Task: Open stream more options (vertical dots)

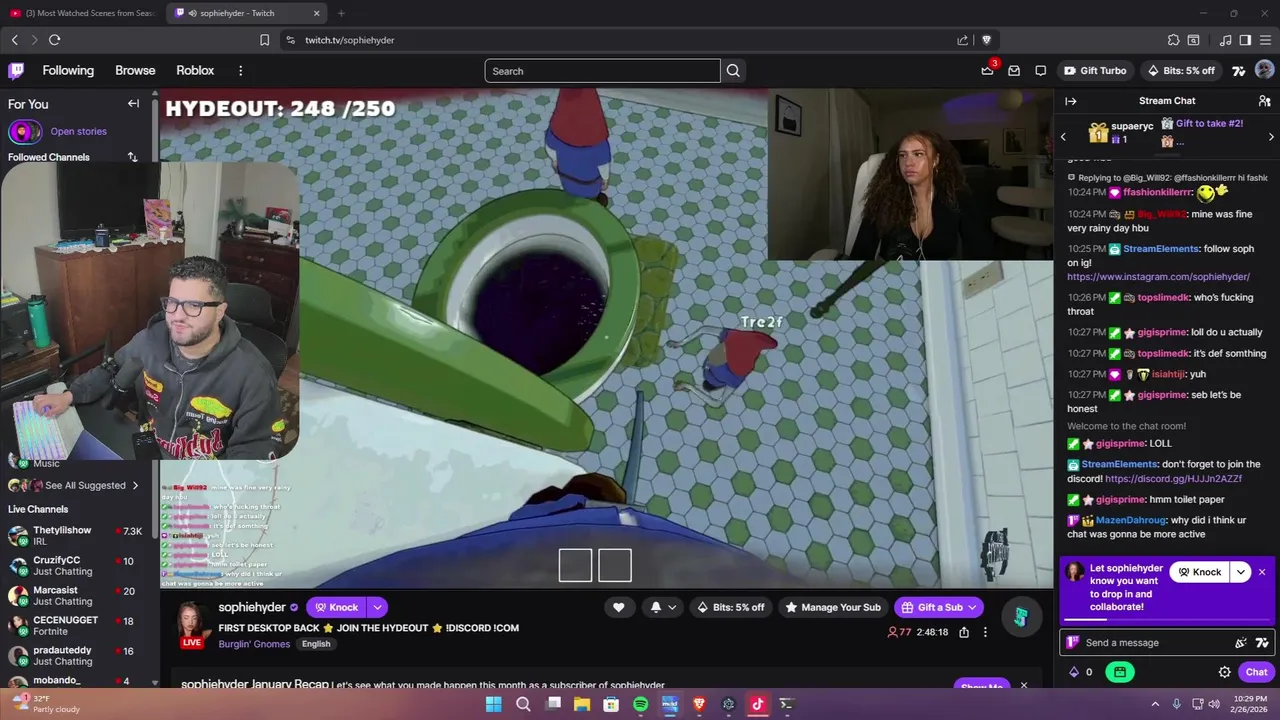Action: point(985,632)
